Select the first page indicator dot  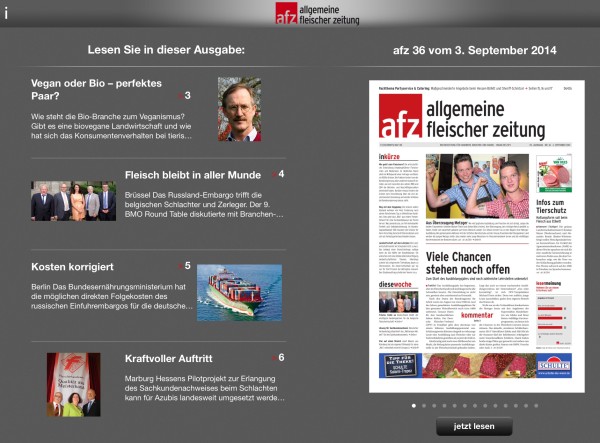click(414, 406)
